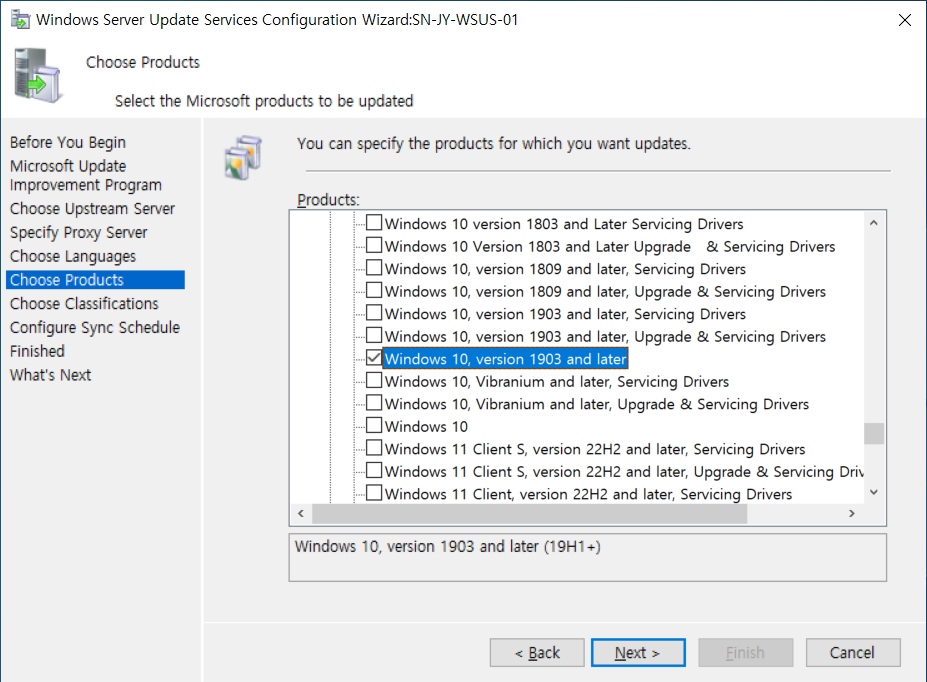Check Windows 10 version 1803 and Later Servicing Drivers
Screen dimensions: 927x682
(374, 223)
